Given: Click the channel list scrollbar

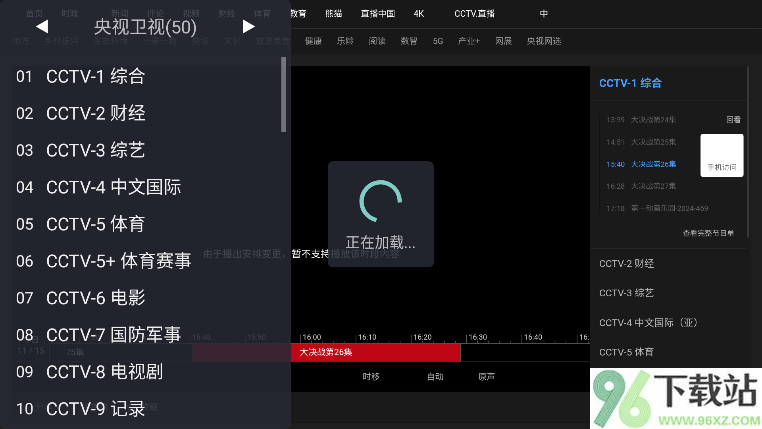Looking at the screenshot, I should pos(284,95).
